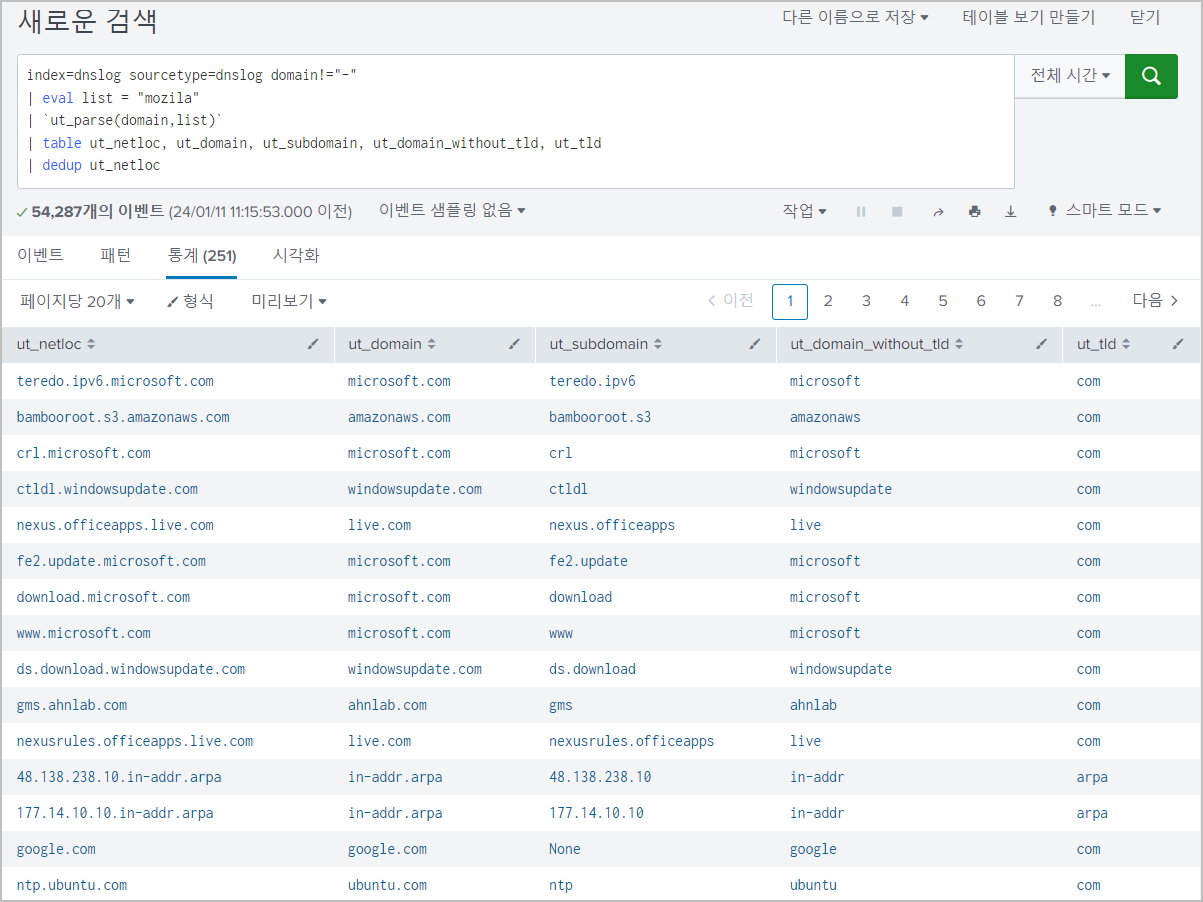Click the pause job icon

[861, 212]
